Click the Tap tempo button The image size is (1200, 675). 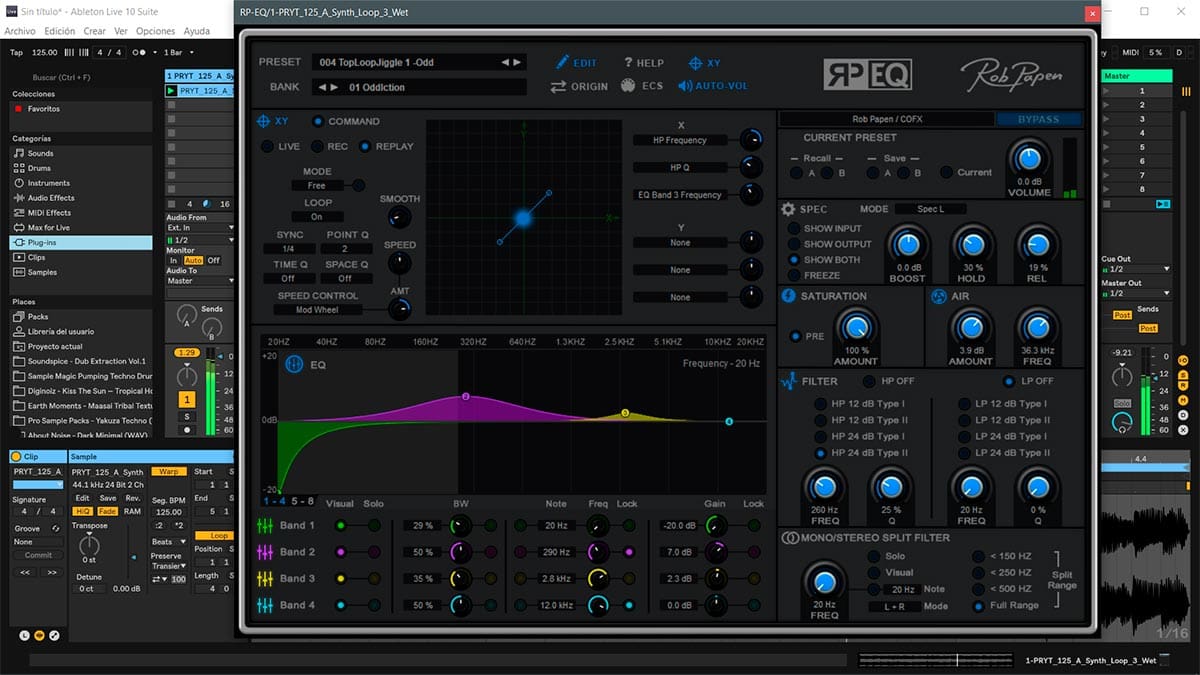(x=16, y=52)
